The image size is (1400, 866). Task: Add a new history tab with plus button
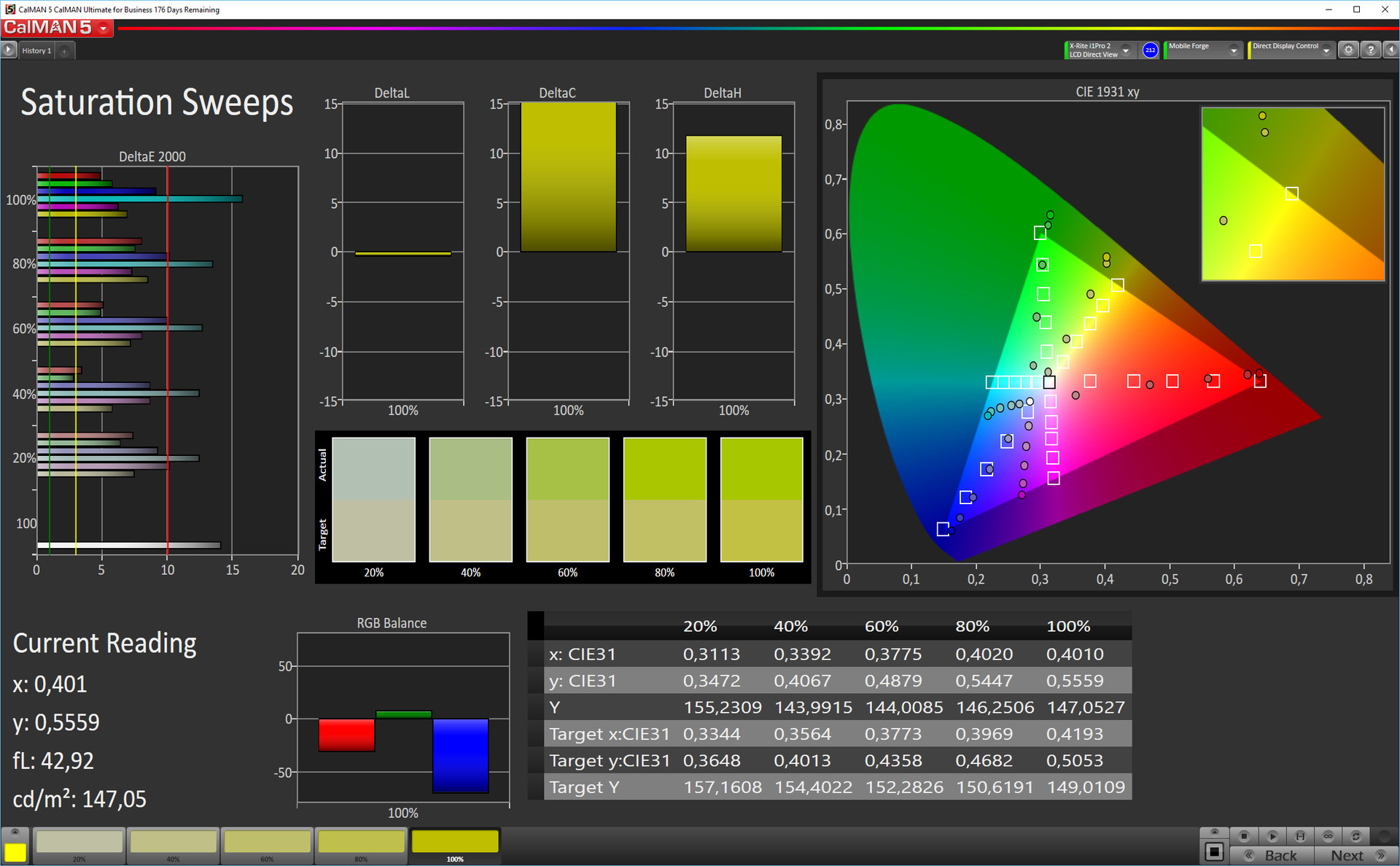click(64, 51)
